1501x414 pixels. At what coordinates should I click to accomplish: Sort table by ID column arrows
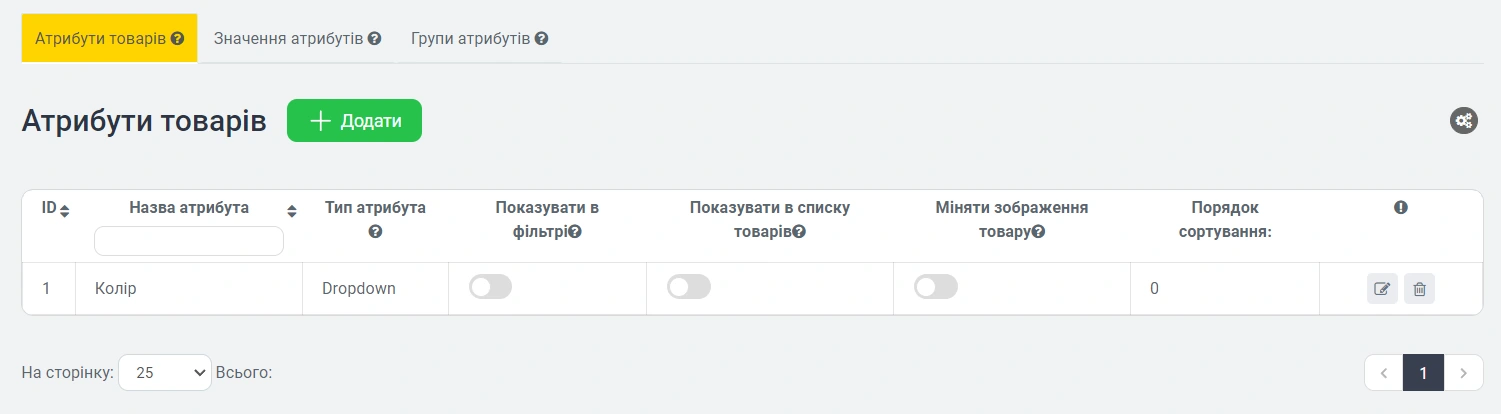65,211
